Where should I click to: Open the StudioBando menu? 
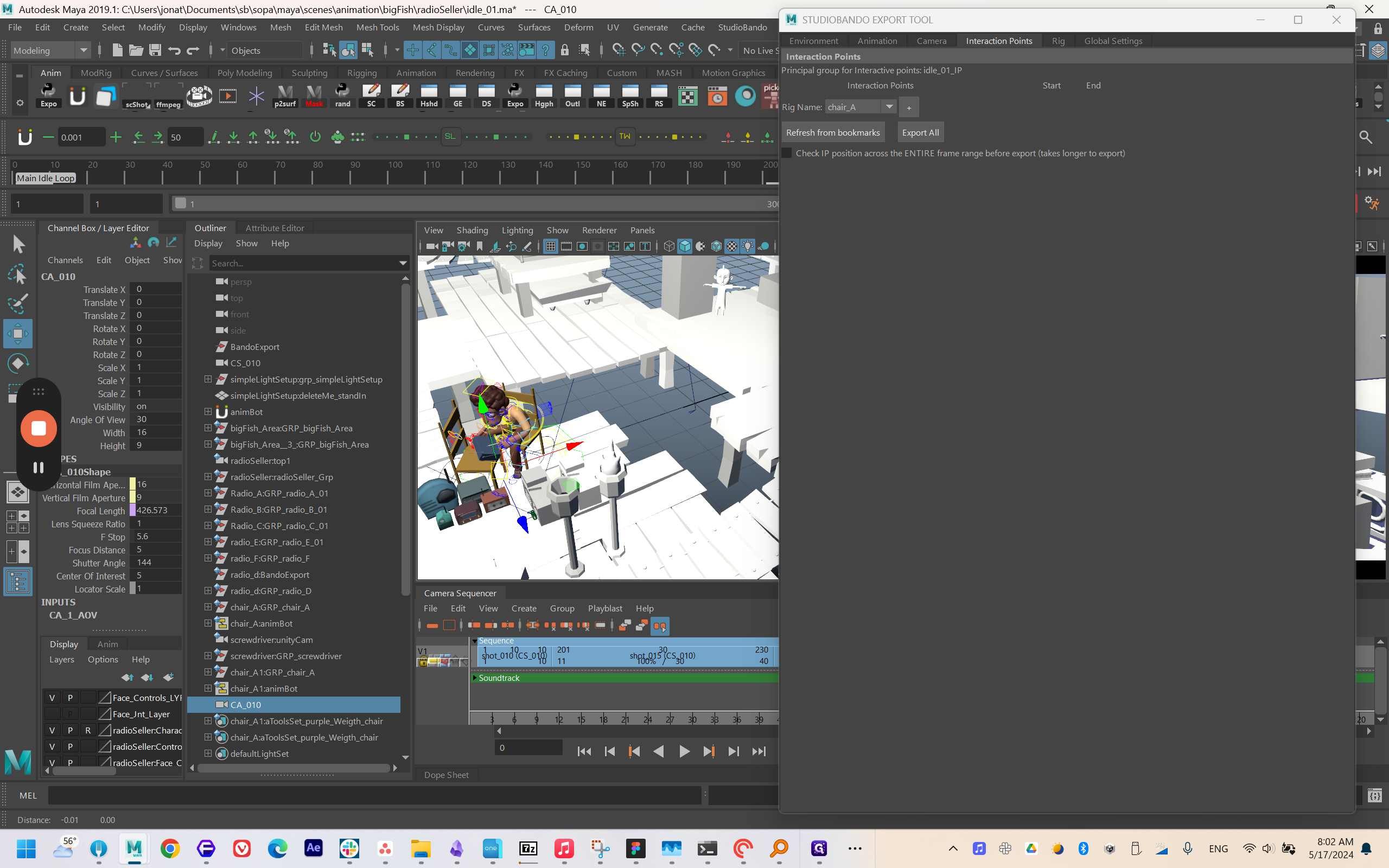click(742, 27)
